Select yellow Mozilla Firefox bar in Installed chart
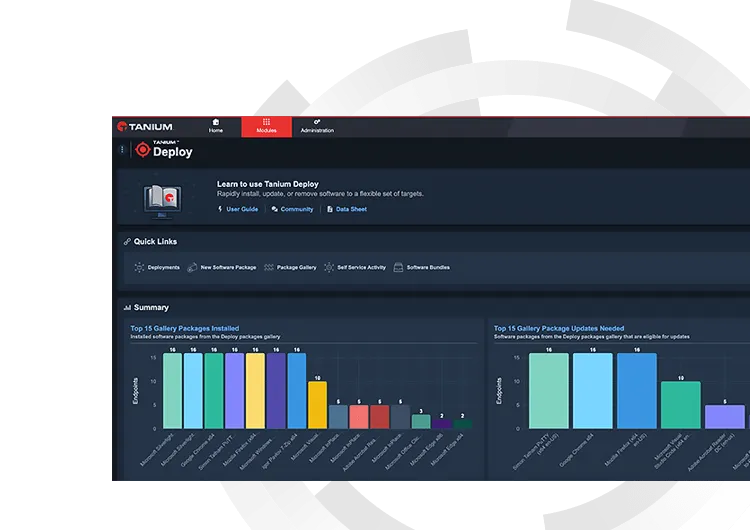 (x=255, y=391)
